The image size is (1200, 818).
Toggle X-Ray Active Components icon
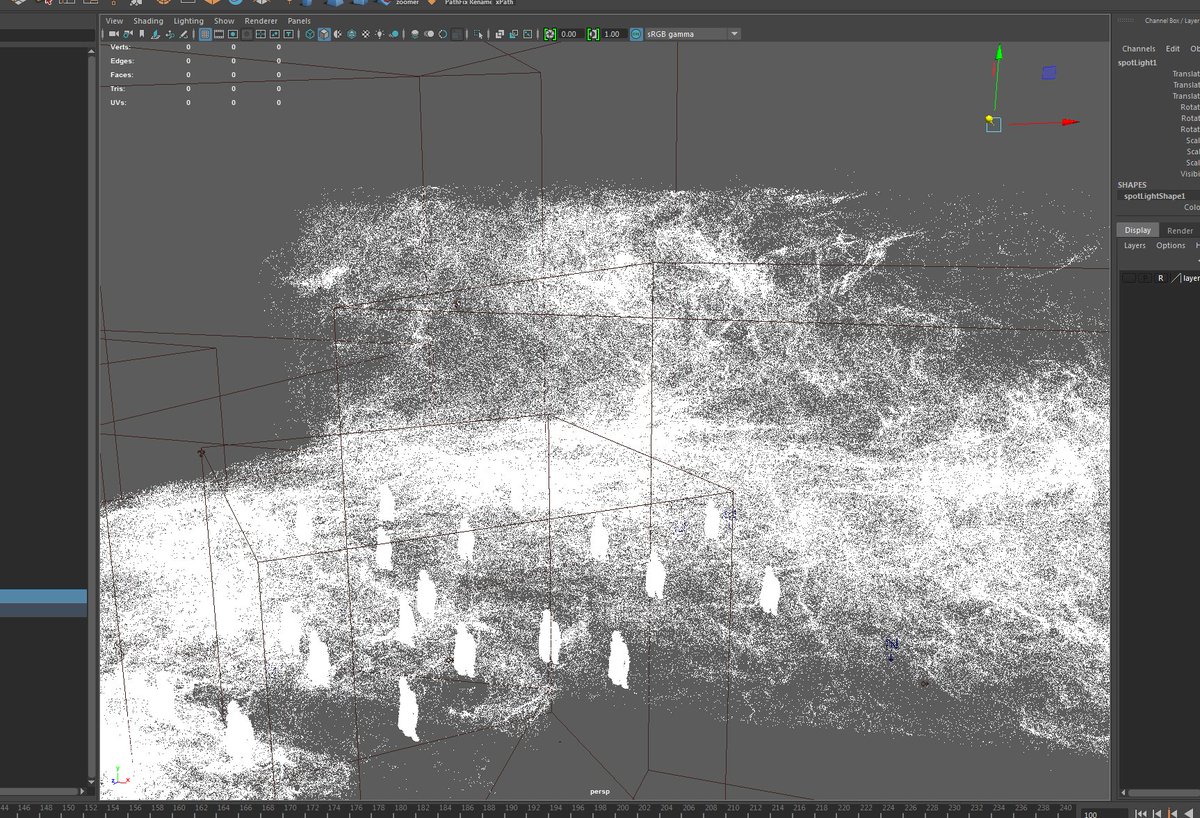point(513,34)
